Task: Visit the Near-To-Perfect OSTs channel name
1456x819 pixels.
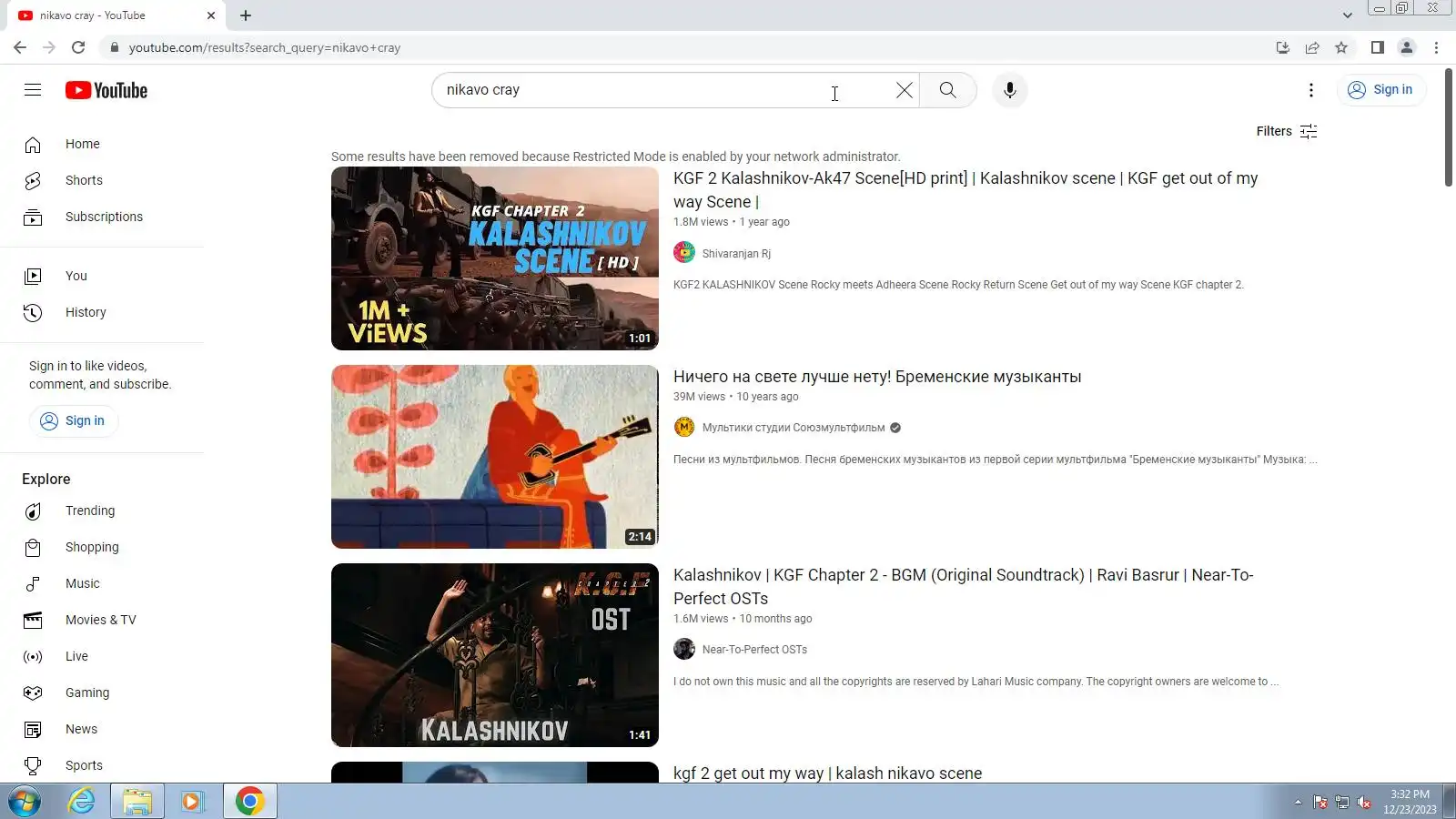Action: click(x=754, y=650)
